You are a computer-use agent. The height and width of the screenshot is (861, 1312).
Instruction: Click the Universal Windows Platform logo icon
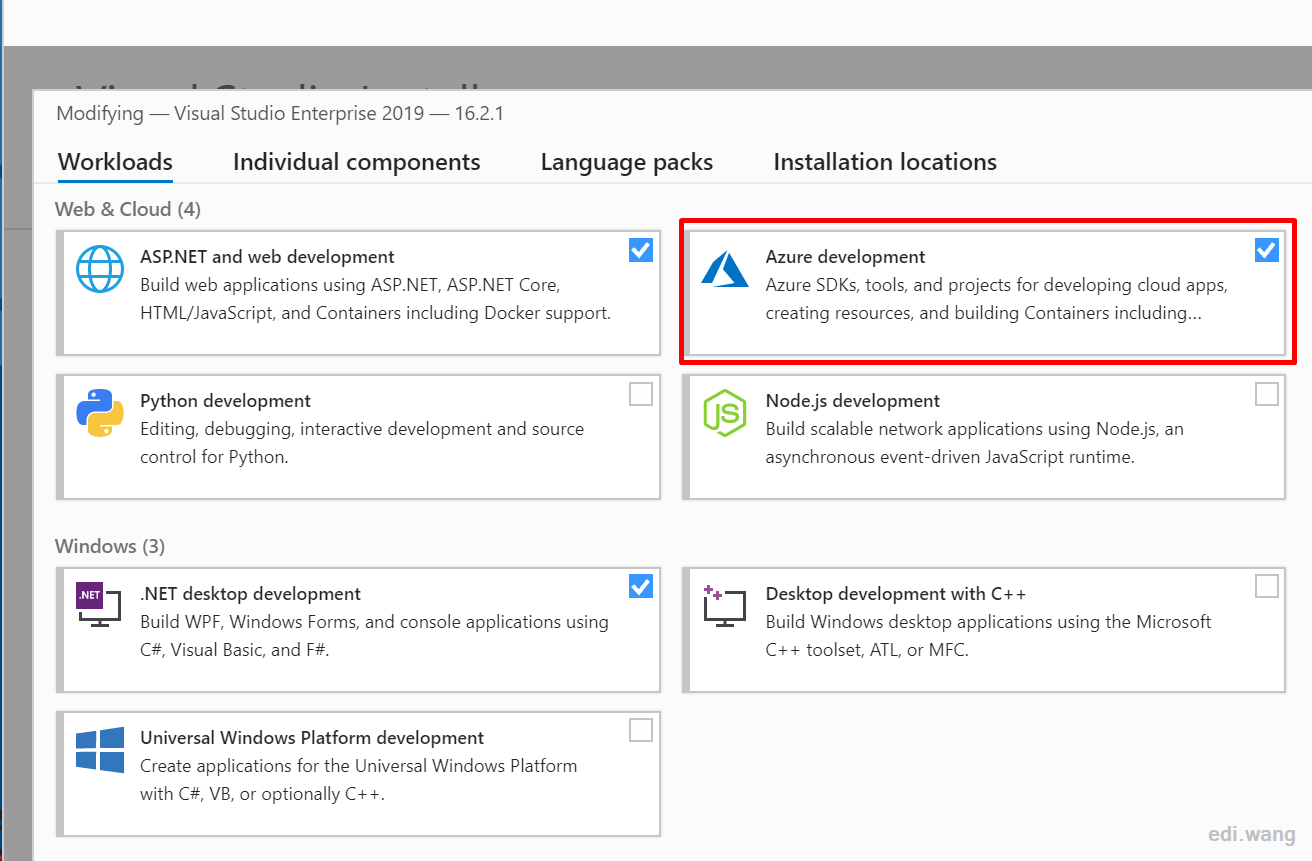100,750
